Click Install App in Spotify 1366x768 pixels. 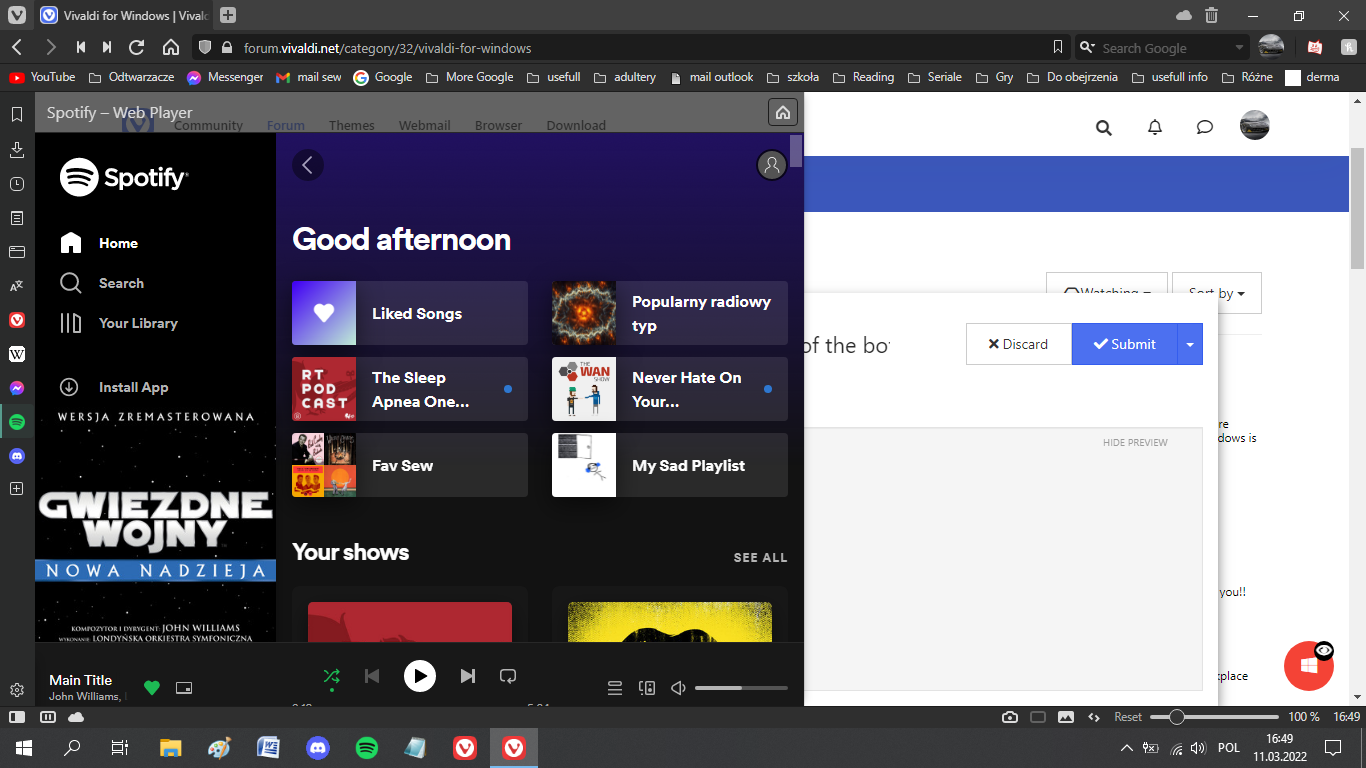click(114, 387)
